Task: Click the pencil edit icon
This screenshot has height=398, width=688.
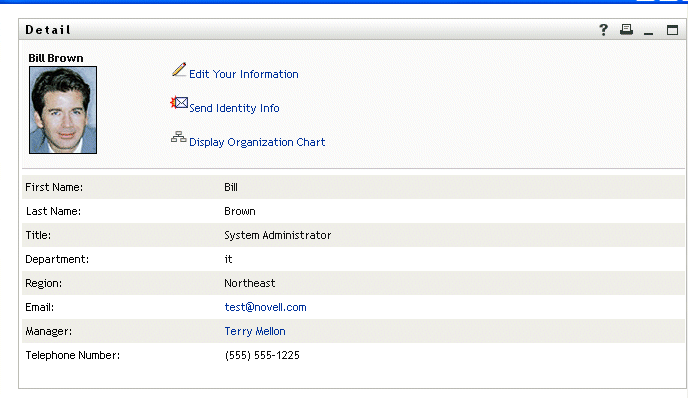Action: click(179, 70)
